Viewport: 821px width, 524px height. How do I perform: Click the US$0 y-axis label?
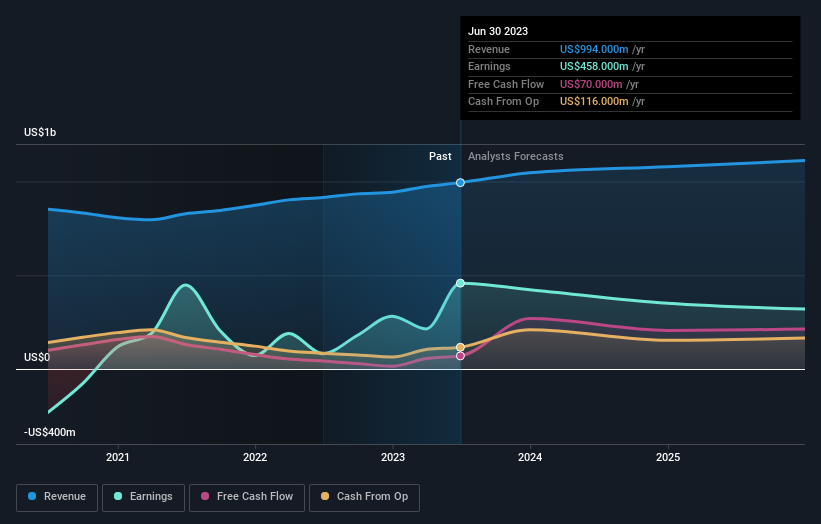coord(37,358)
